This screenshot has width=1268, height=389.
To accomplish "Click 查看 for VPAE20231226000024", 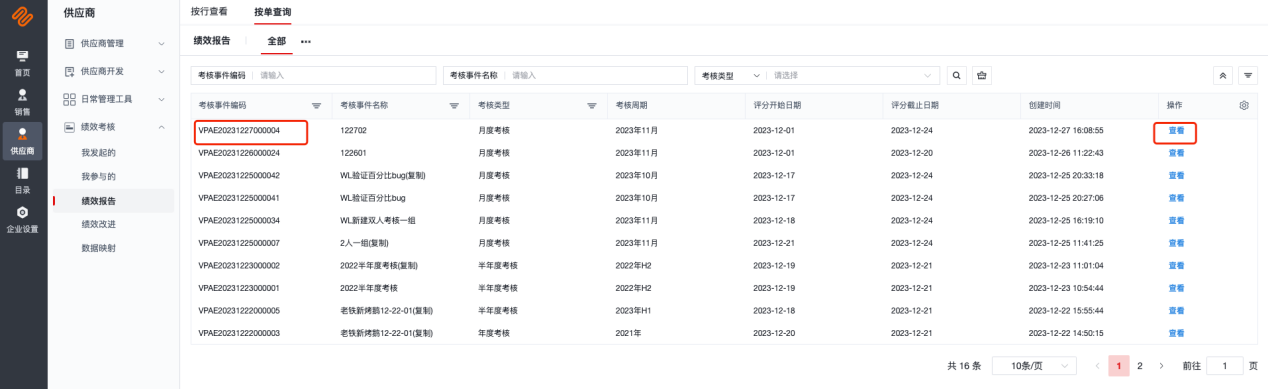I will pyautogui.click(x=1176, y=153).
